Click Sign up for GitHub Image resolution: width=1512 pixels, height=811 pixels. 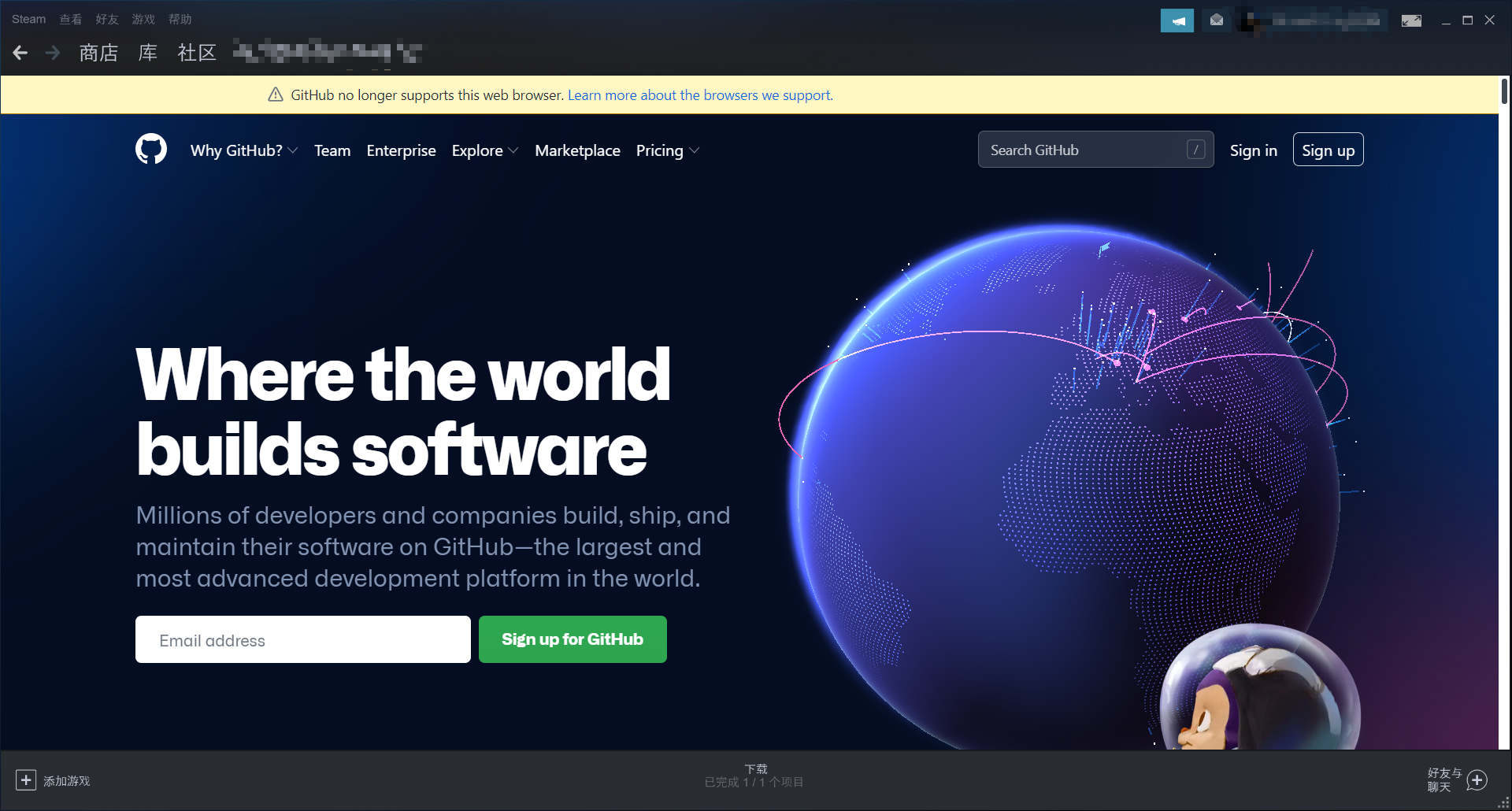572,639
